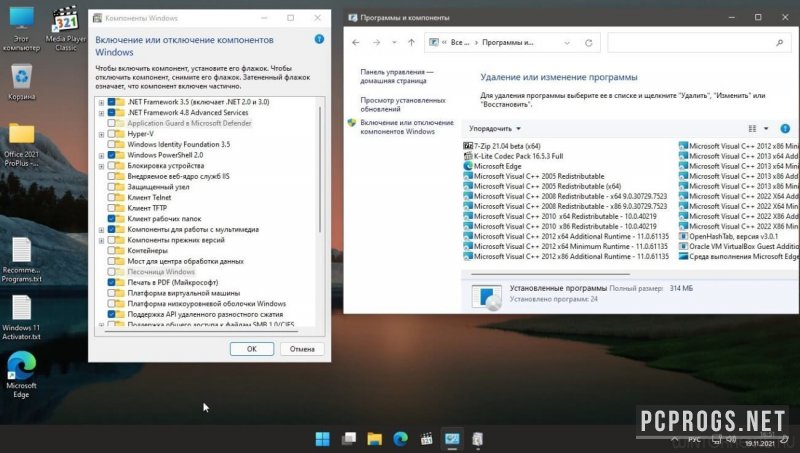
Task: Uncheck Windows PowerShell 2.0
Action: click(x=111, y=155)
